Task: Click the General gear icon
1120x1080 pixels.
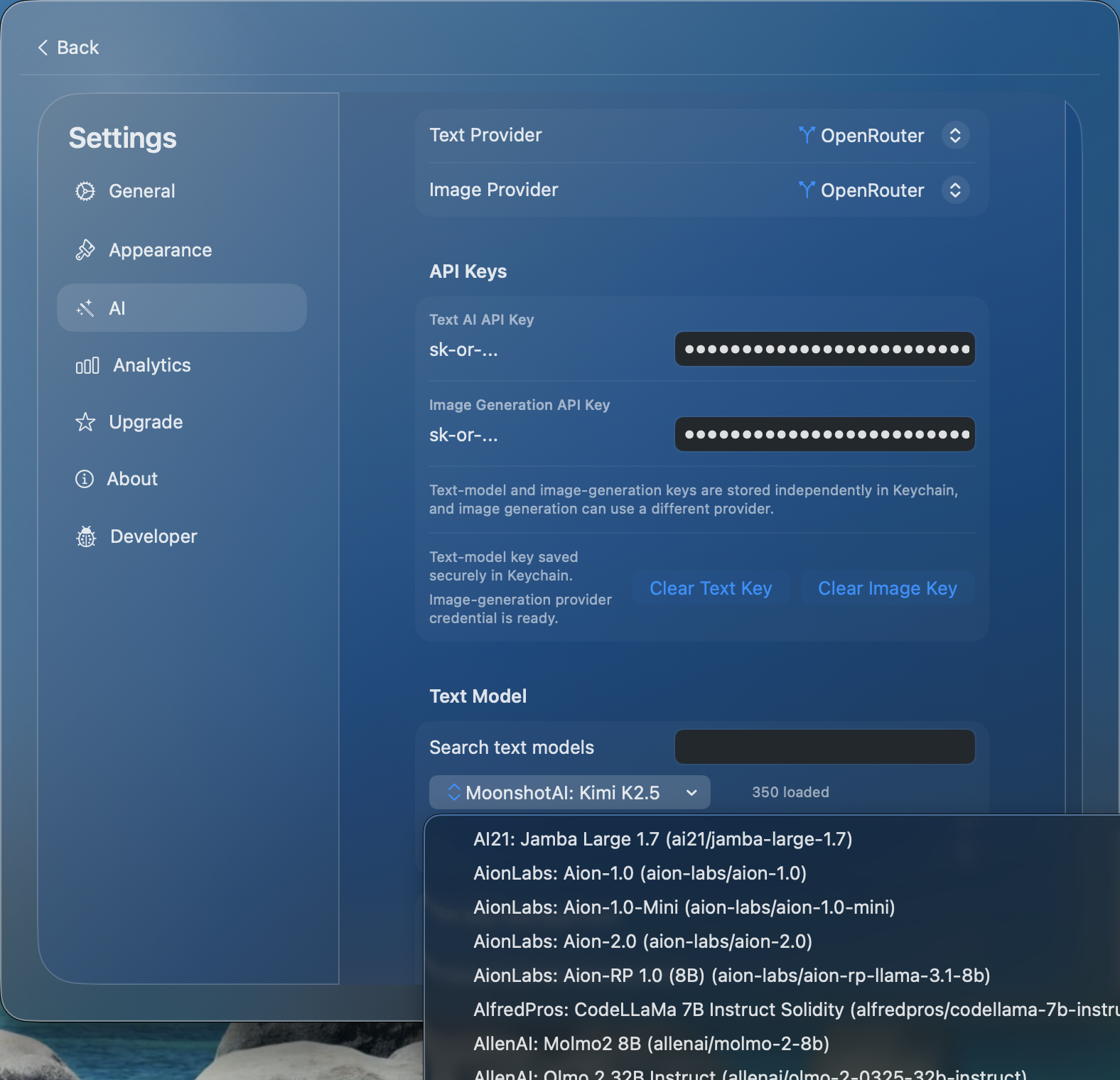Action: pos(85,191)
